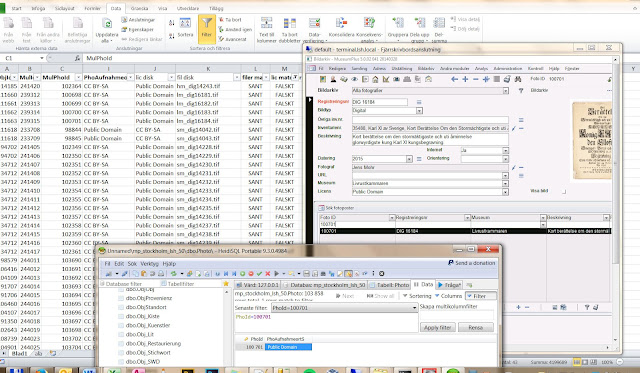Click house icon in MuseumPlus toolbar
Screen dimensions: 640x373
coord(375,79)
